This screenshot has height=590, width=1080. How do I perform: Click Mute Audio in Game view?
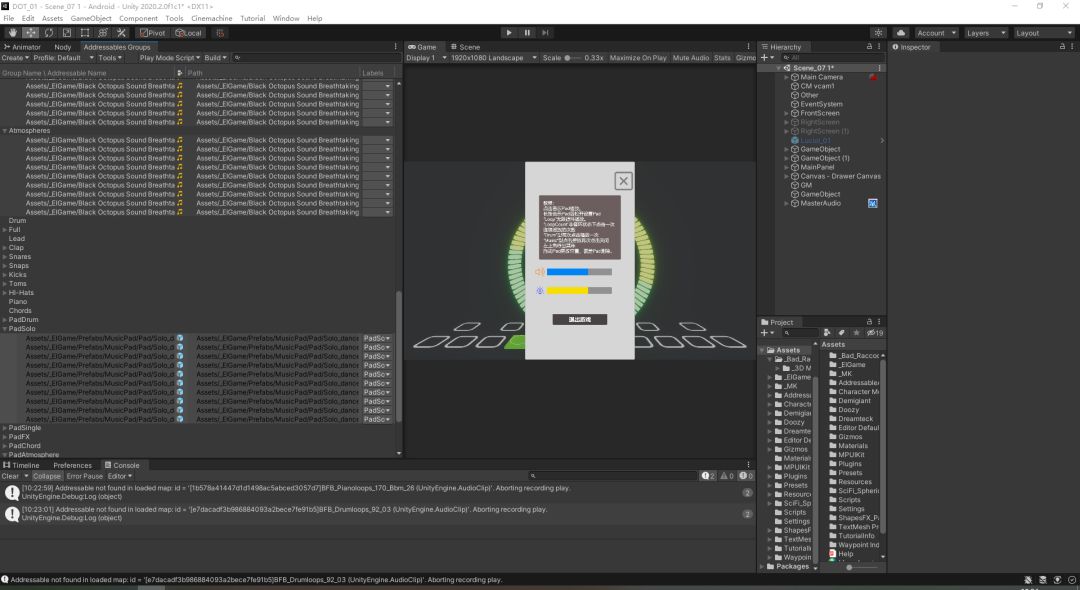click(x=690, y=58)
